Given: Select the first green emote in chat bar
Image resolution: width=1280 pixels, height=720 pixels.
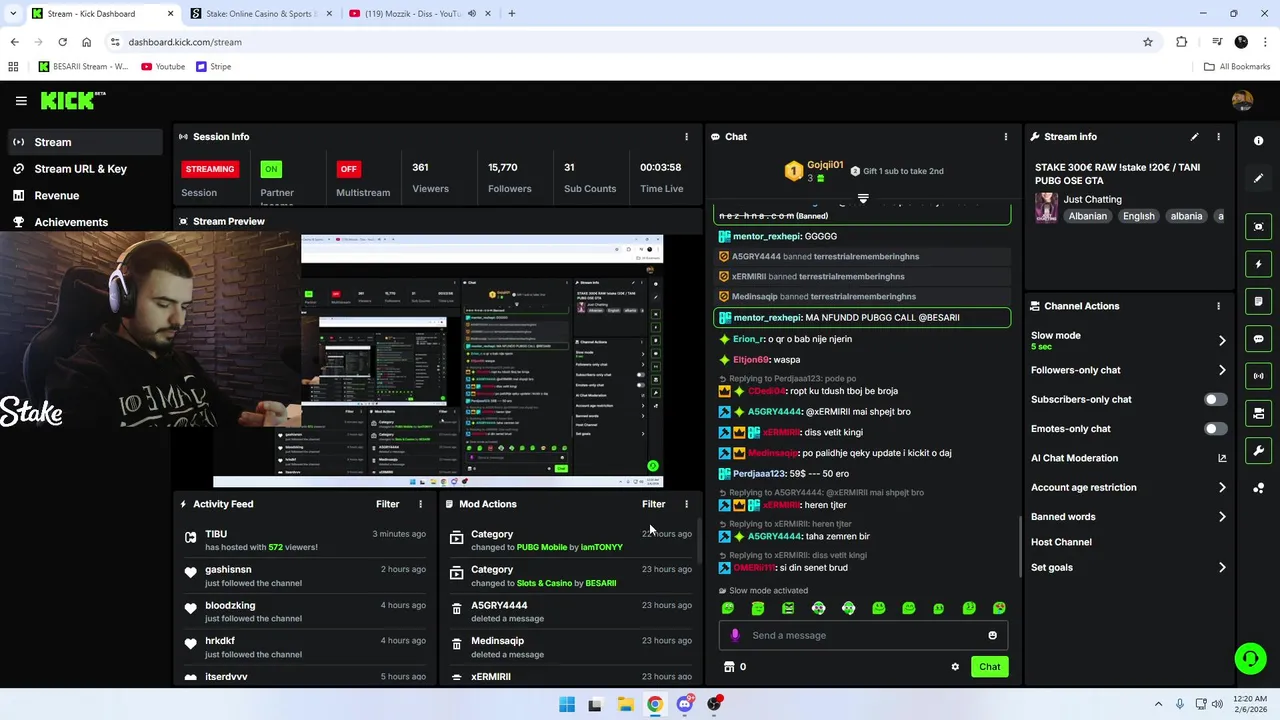Looking at the screenshot, I should click(728, 608).
